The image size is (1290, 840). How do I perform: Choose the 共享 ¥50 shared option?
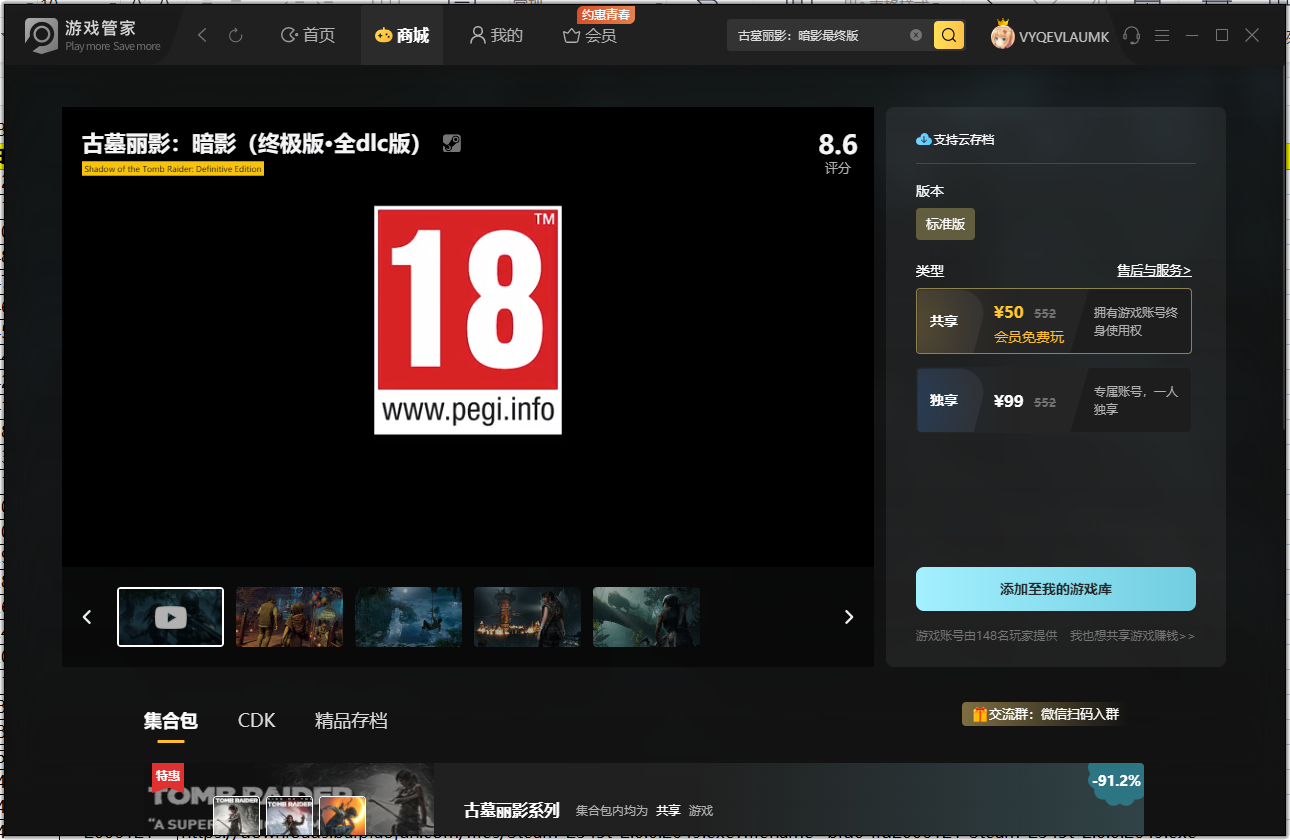point(1054,321)
